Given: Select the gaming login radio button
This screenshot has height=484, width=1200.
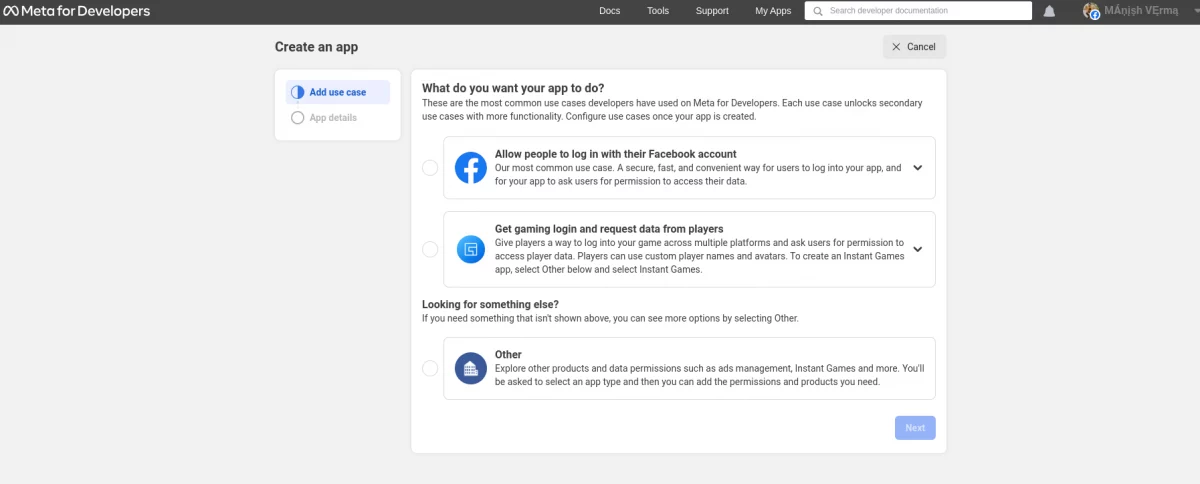Looking at the screenshot, I should (x=430, y=249).
